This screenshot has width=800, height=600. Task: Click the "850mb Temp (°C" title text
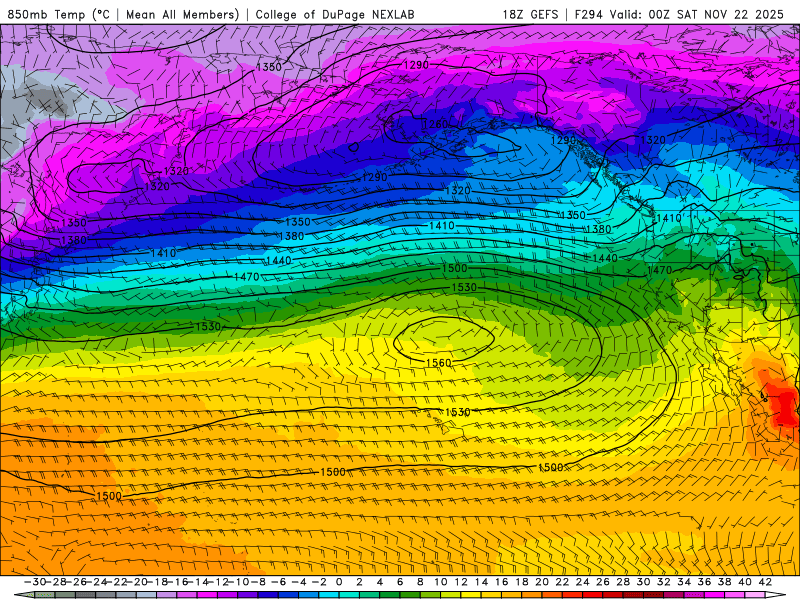(x=58, y=15)
